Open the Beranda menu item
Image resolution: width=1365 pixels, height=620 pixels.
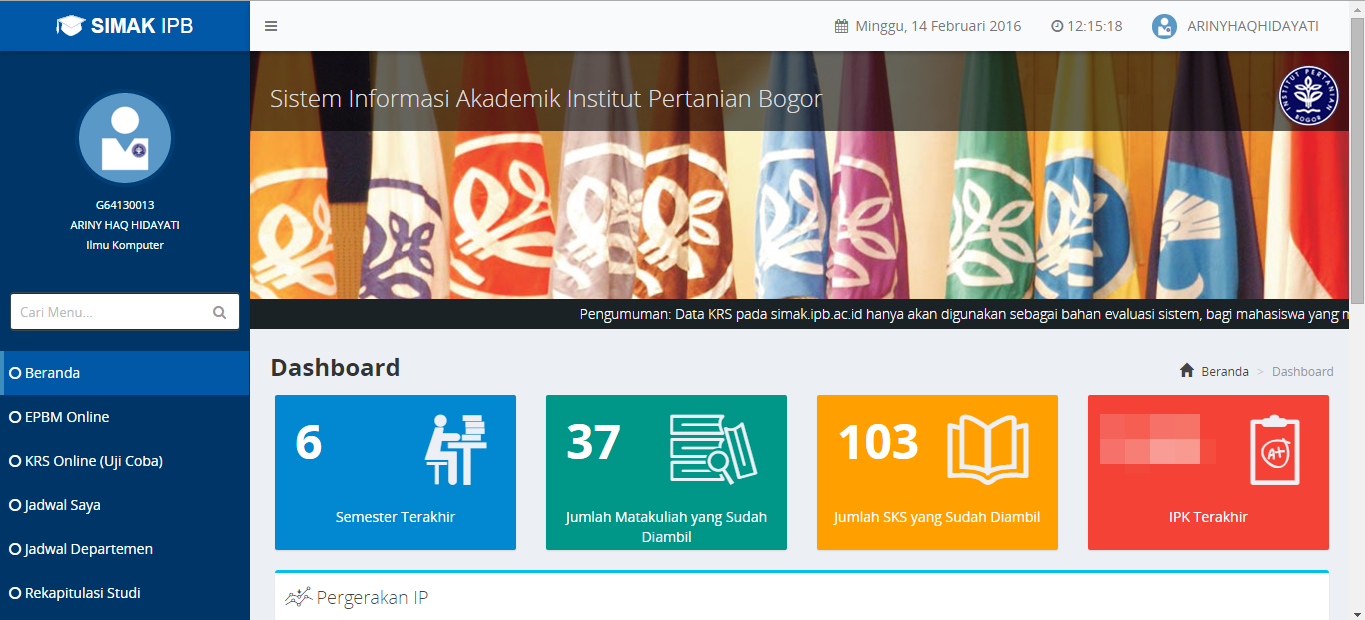(52, 373)
